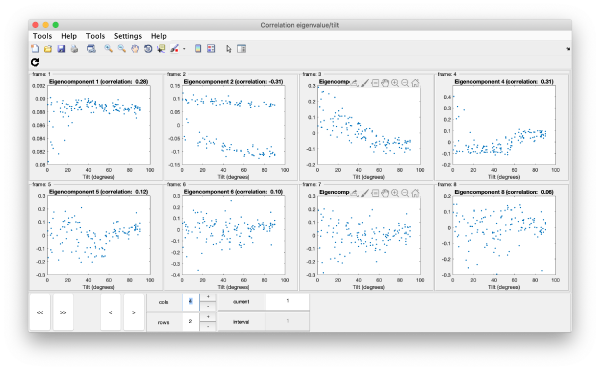The width and height of the screenshot is (600, 370).
Task: Click the < previous frame button
Action: (111, 312)
